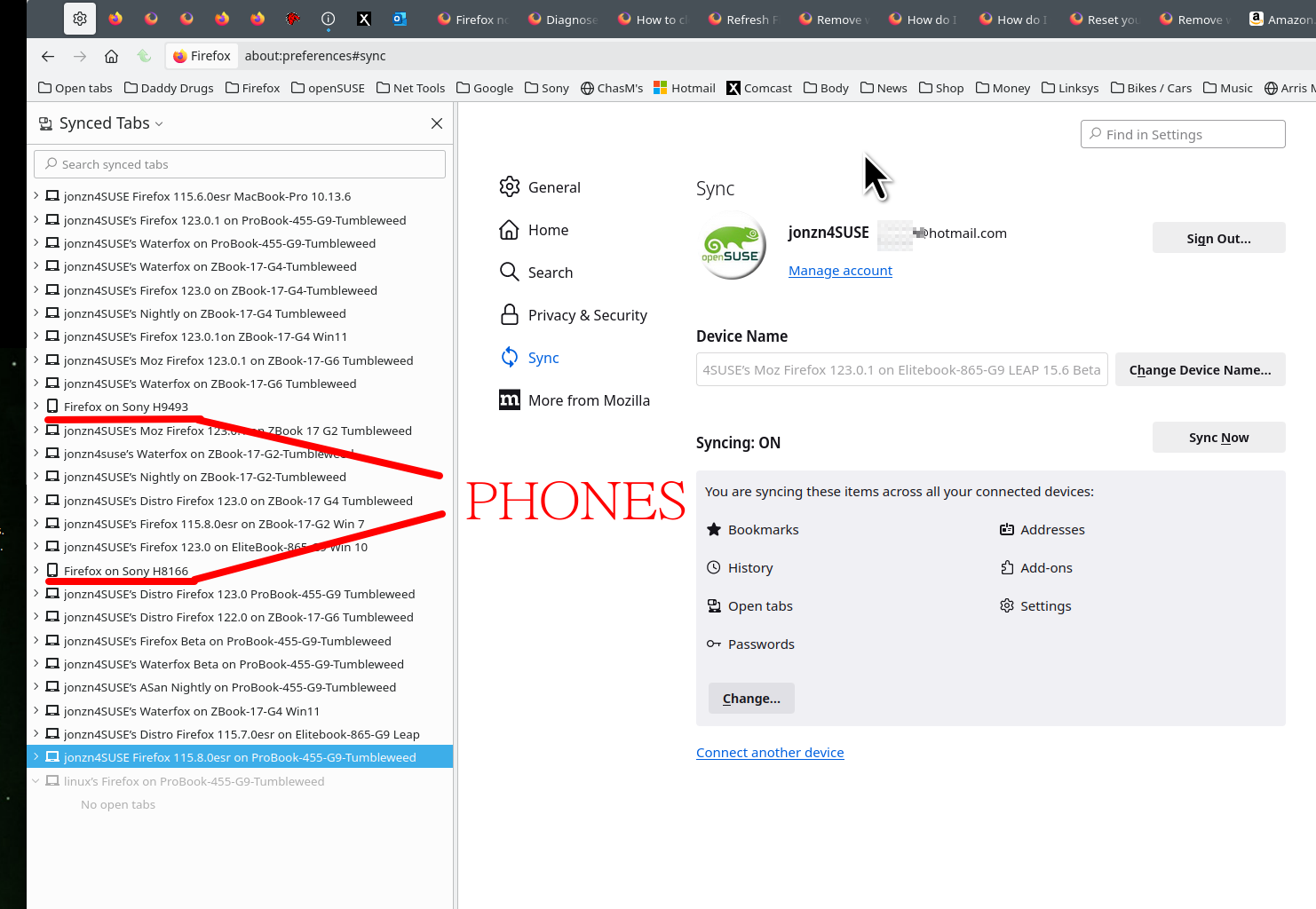Click the Sign Out button
This screenshot has height=909, width=1316.
tap(1218, 238)
